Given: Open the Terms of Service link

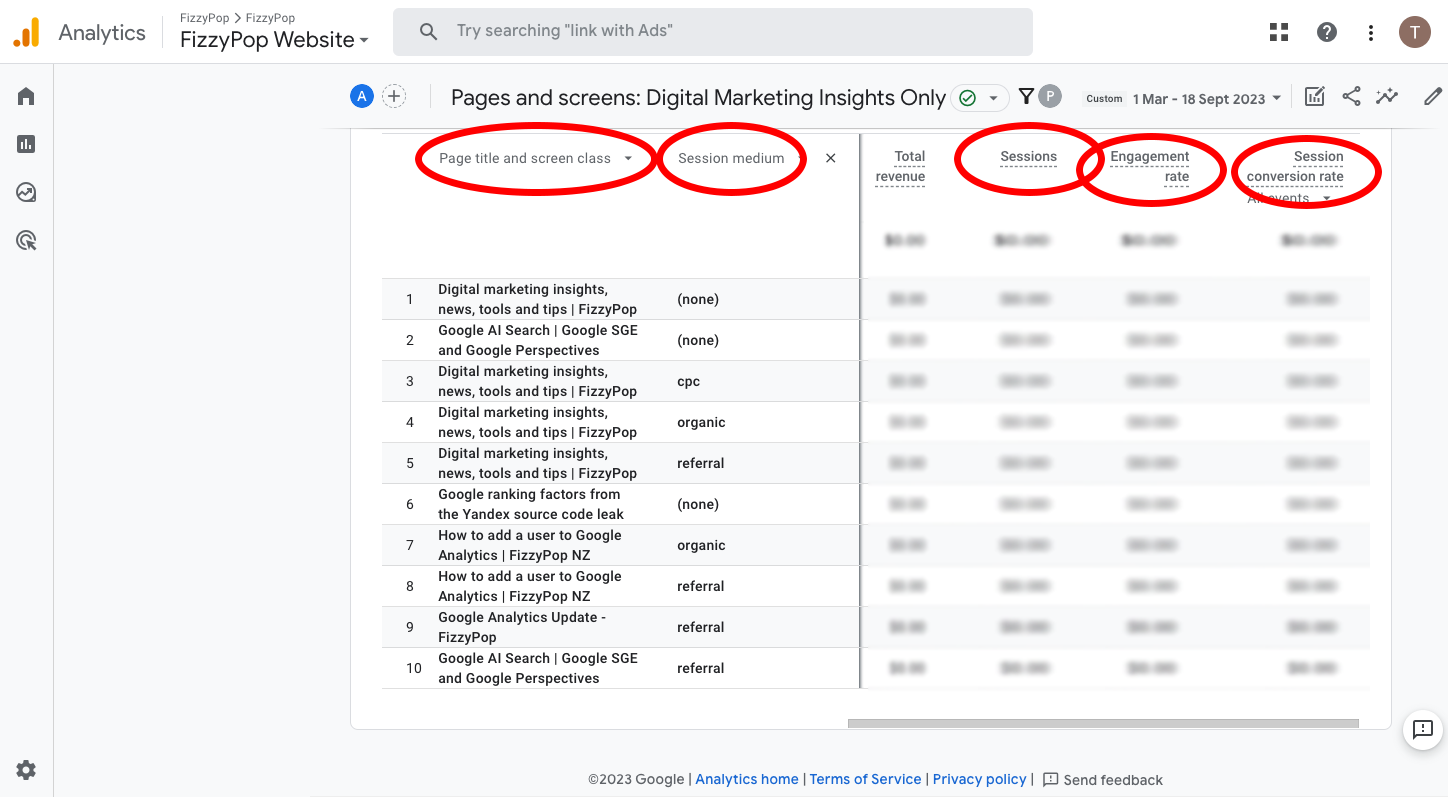Looking at the screenshot, I should [865, 779].
